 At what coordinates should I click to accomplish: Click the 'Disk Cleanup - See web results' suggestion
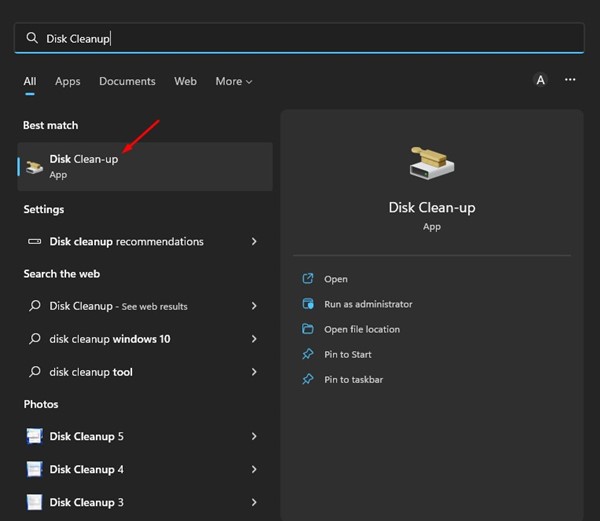(x=118, y=306)
